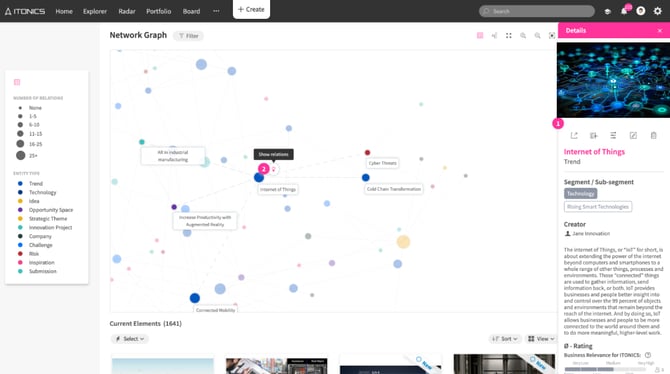Toggle the pink legend panel icon in graph toolbar
The image size is (670, 374).
click(x=480, y=35)
